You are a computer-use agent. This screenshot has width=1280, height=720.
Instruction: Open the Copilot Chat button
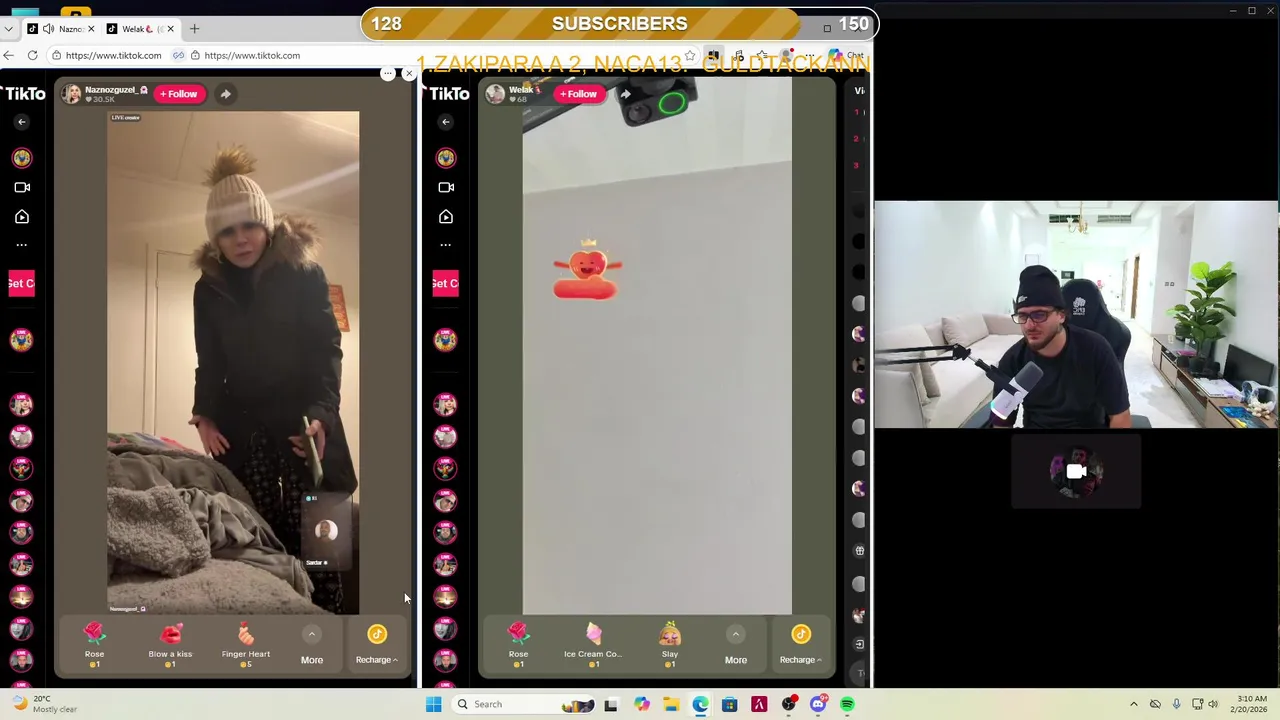pyautogui.click(x=846, y=56)
